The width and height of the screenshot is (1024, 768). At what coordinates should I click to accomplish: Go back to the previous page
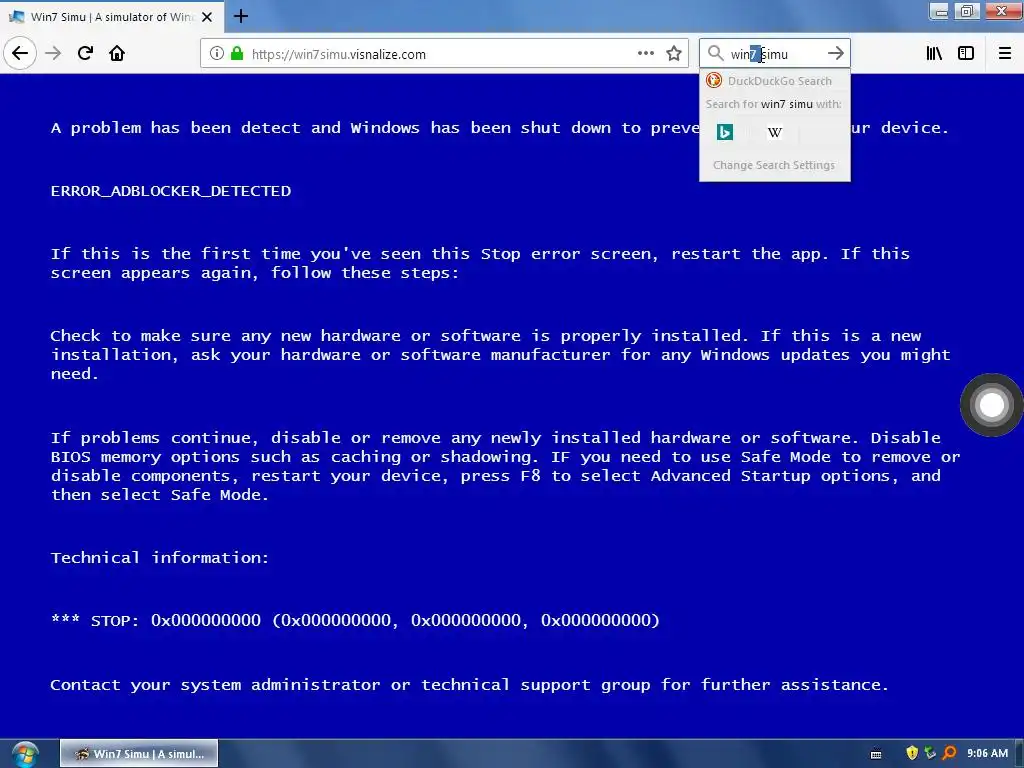coord(20,54)
